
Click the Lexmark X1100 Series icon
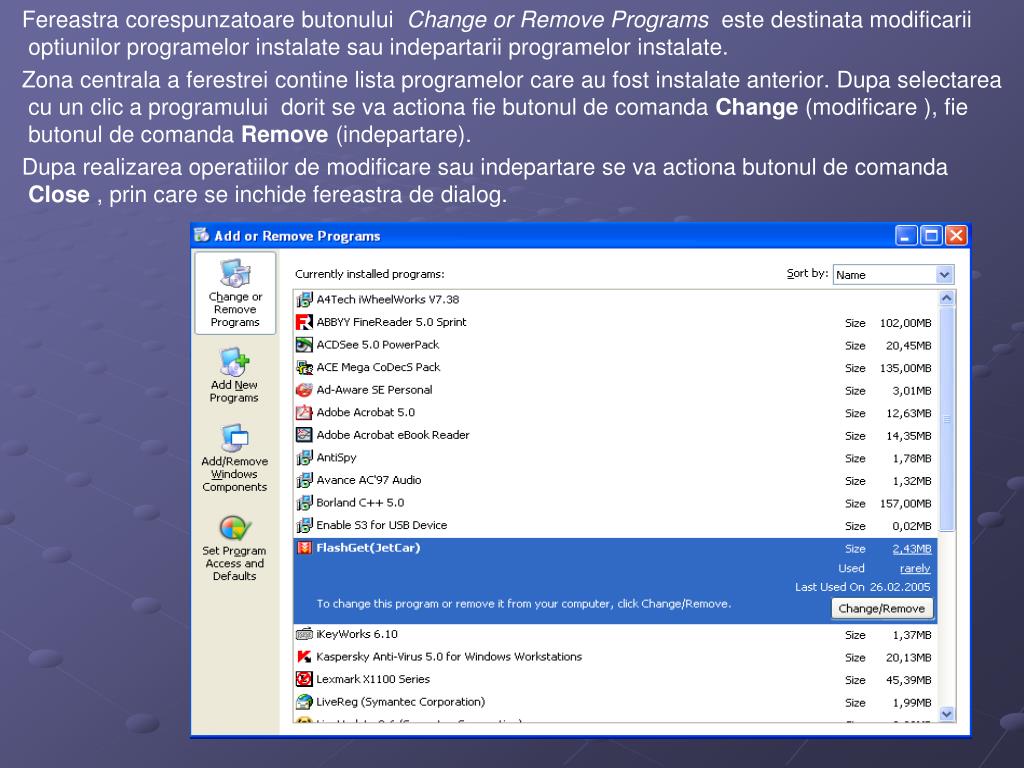304,679
